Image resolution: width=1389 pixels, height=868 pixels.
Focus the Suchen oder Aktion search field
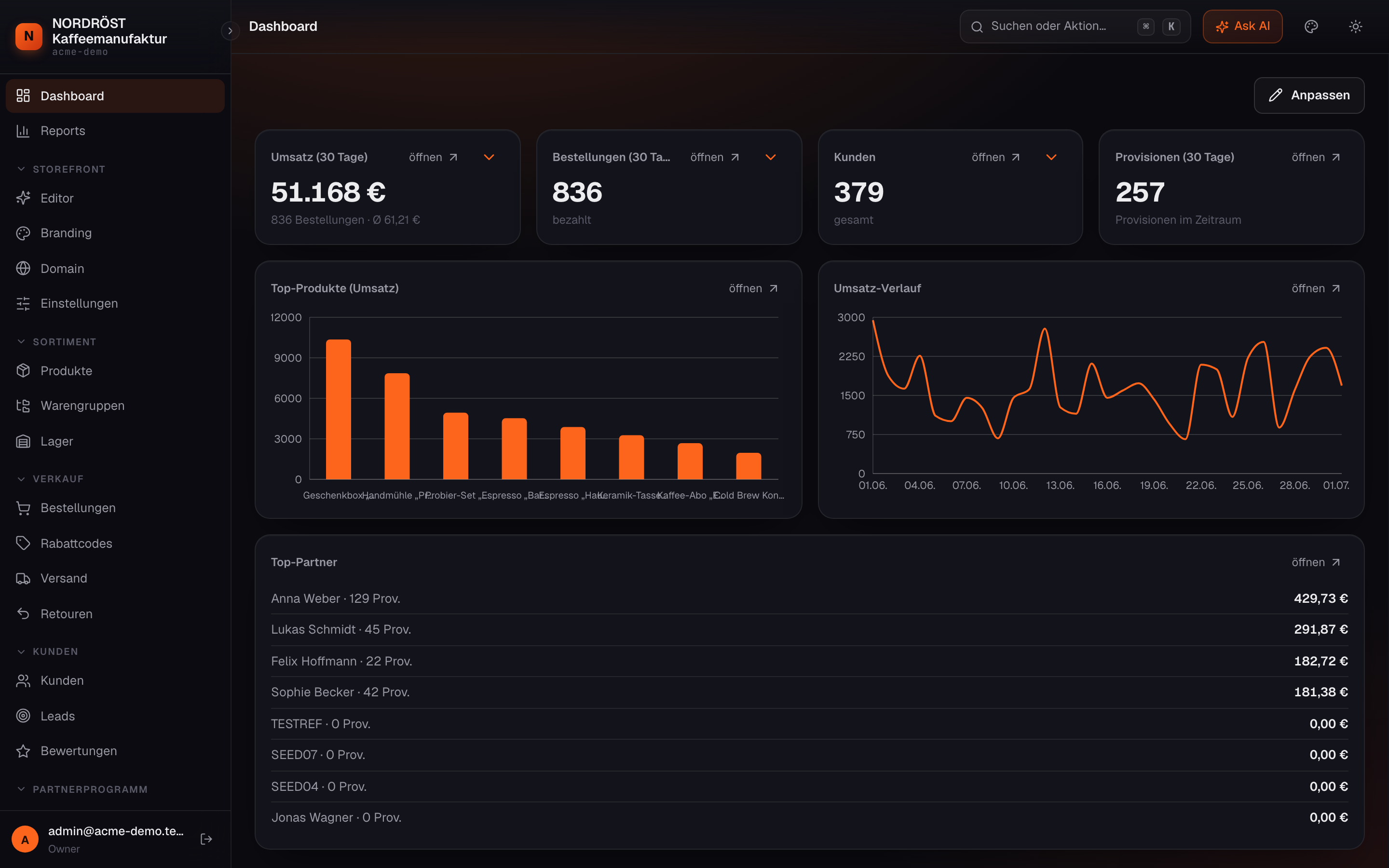pos(1075,27)
